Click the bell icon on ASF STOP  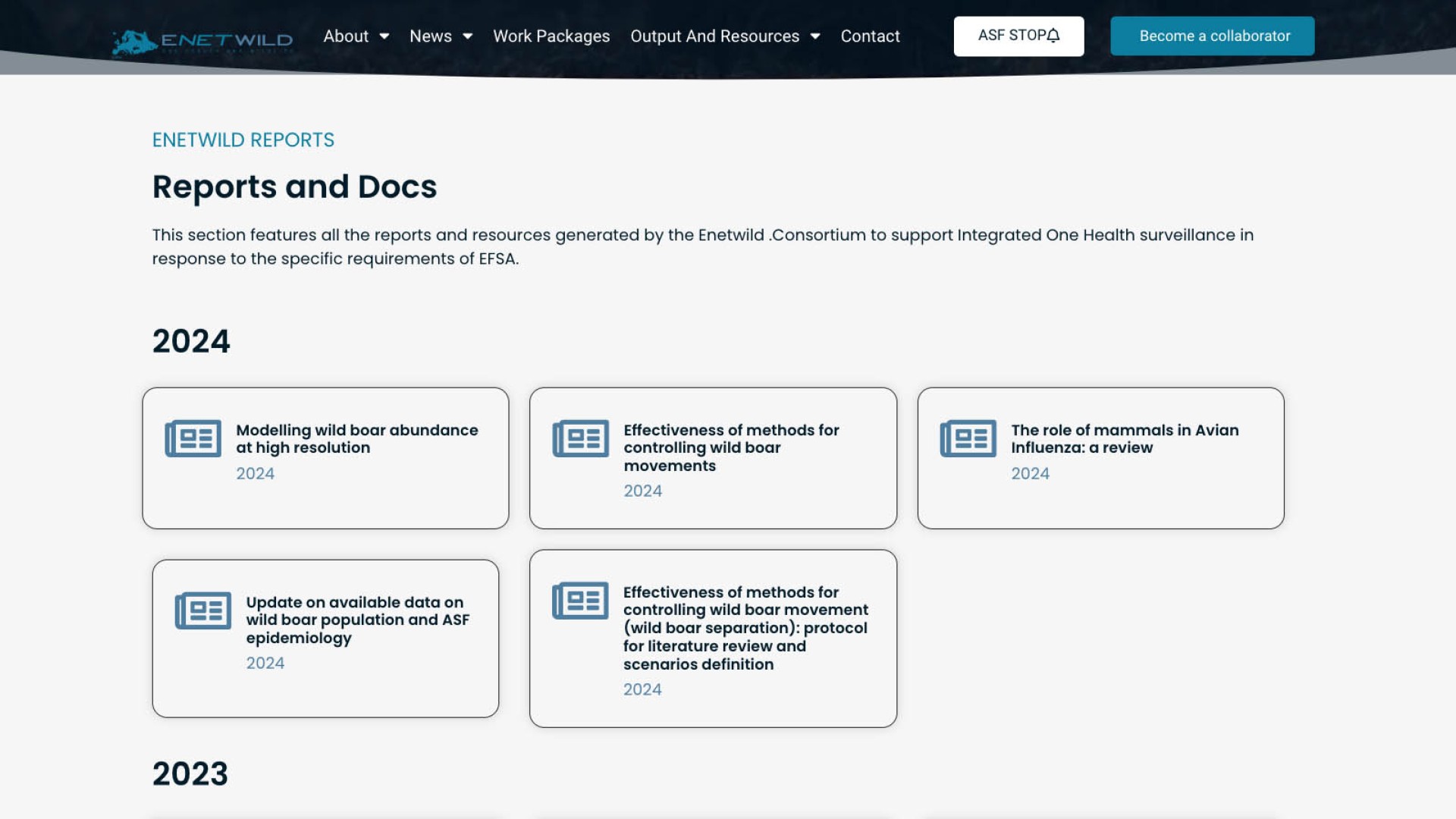click(1053, 36)
